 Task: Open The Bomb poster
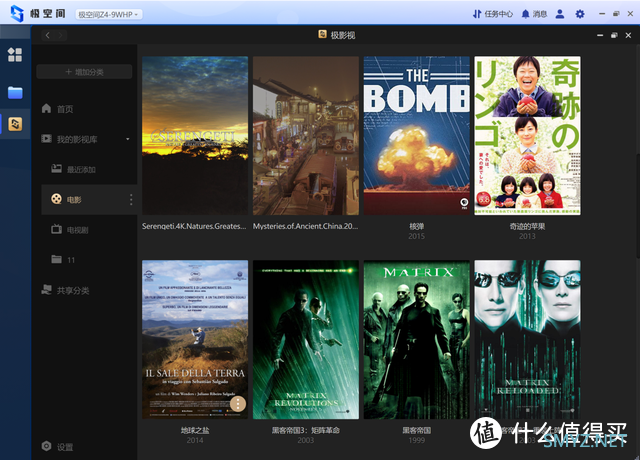tap(416, 136)
